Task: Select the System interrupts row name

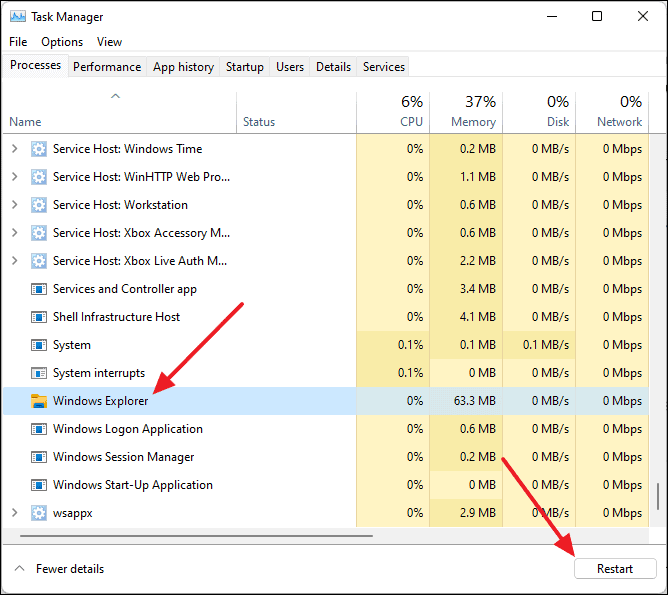Action: coord(99,373)
